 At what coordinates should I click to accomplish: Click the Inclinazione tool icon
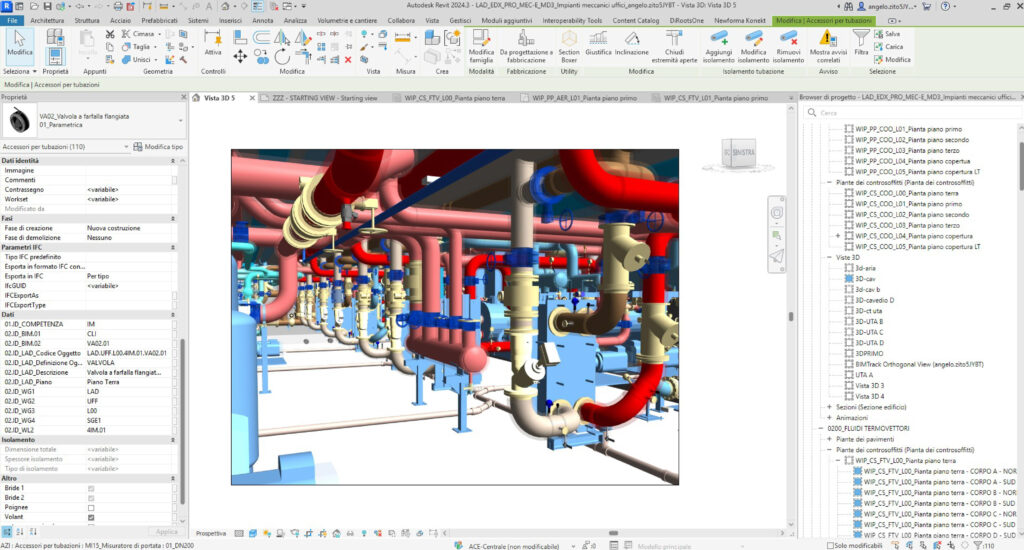point(631,40)
